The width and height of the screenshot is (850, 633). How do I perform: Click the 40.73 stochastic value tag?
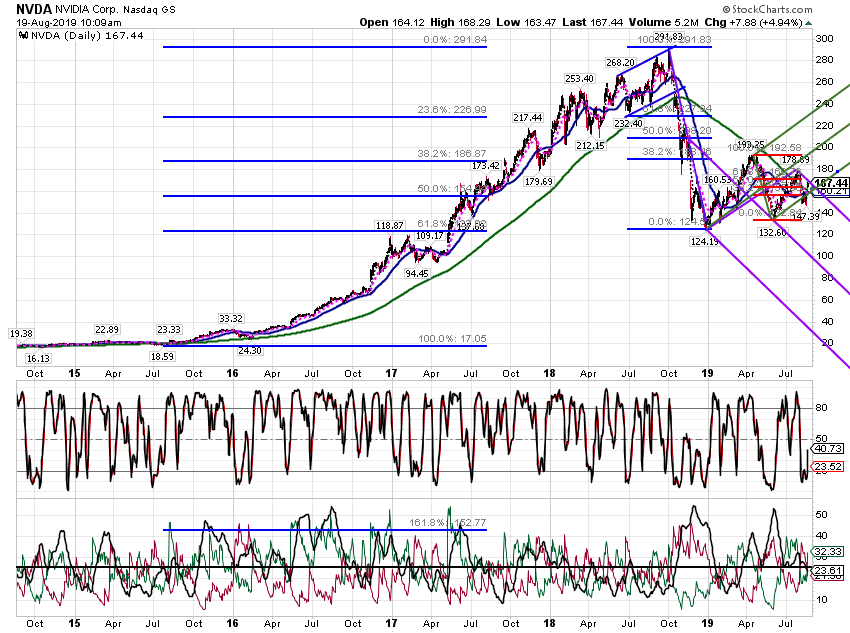pyautogui.click(x=828, y=449)
